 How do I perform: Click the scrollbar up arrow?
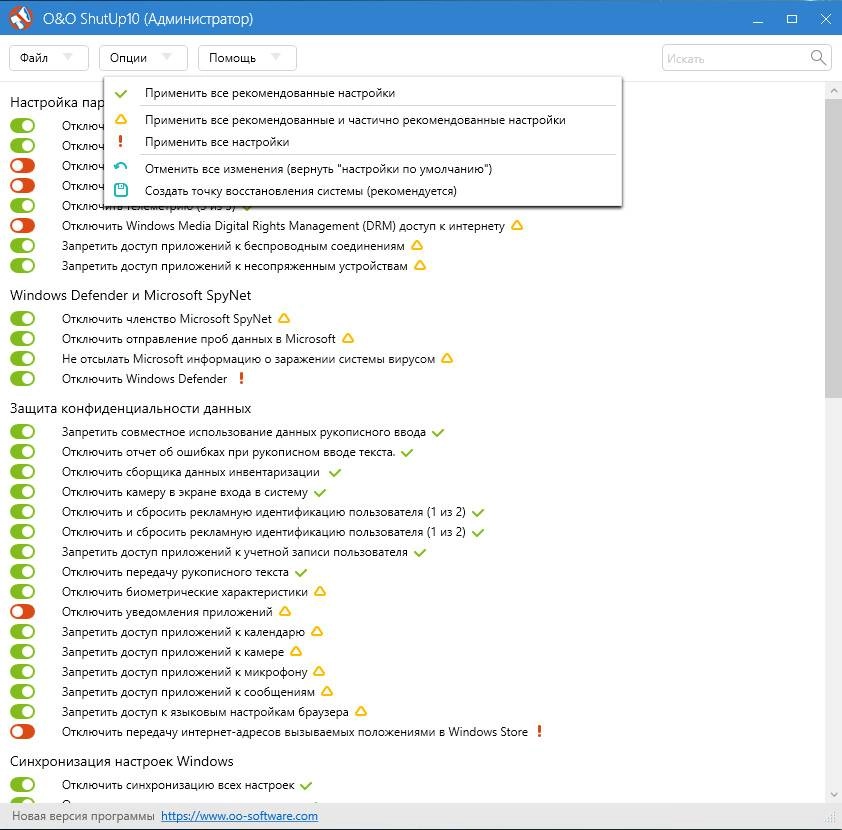pos(833,91)
